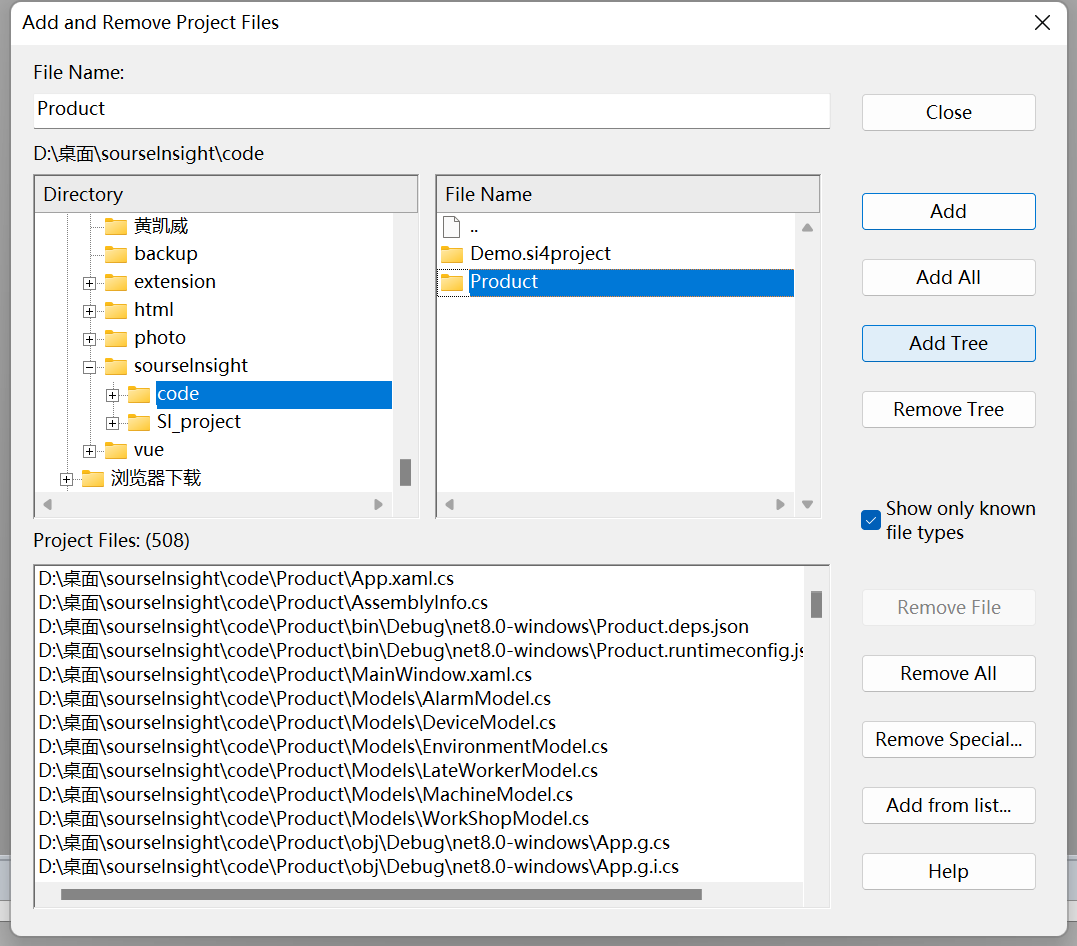The width and height of the screenshot is (1077, 946).
Task: Expand the code tree node
Action: click(x=113, y=395)
